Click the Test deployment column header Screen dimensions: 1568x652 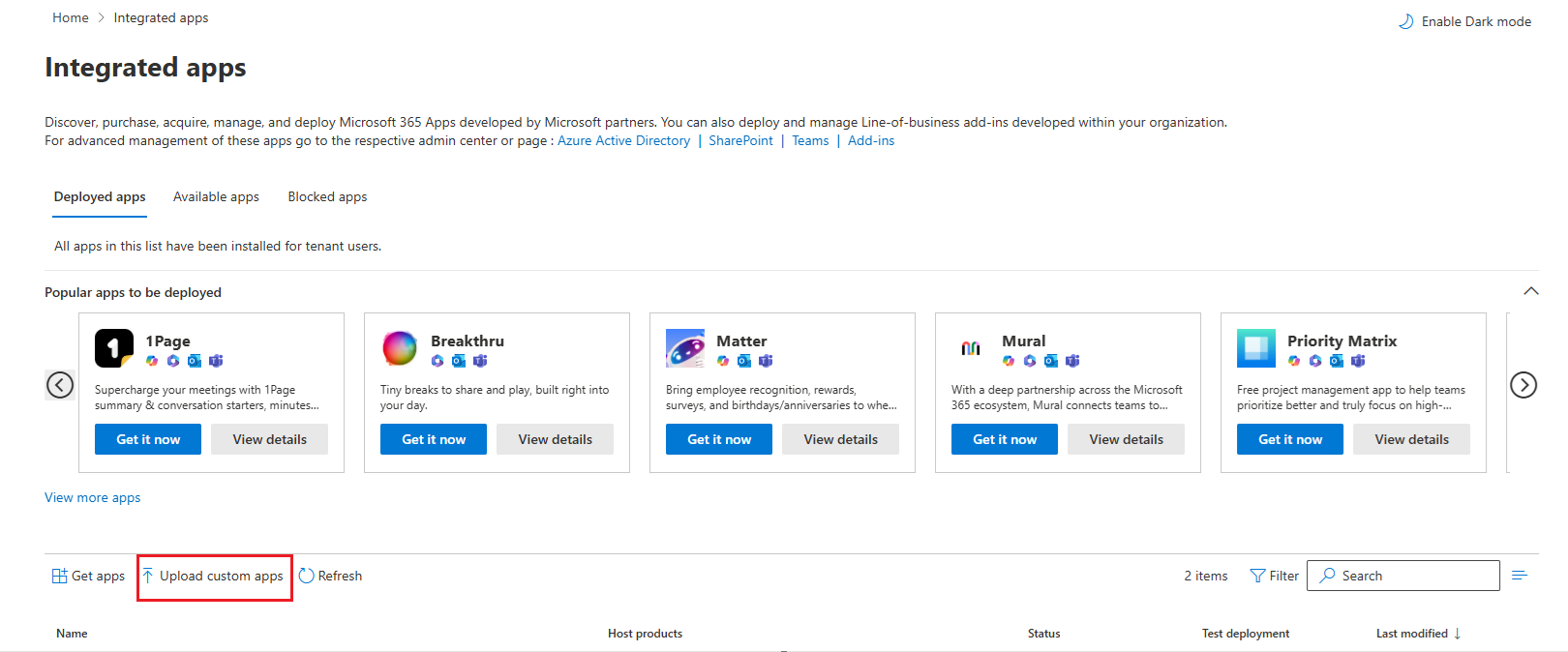(1246, 634)
